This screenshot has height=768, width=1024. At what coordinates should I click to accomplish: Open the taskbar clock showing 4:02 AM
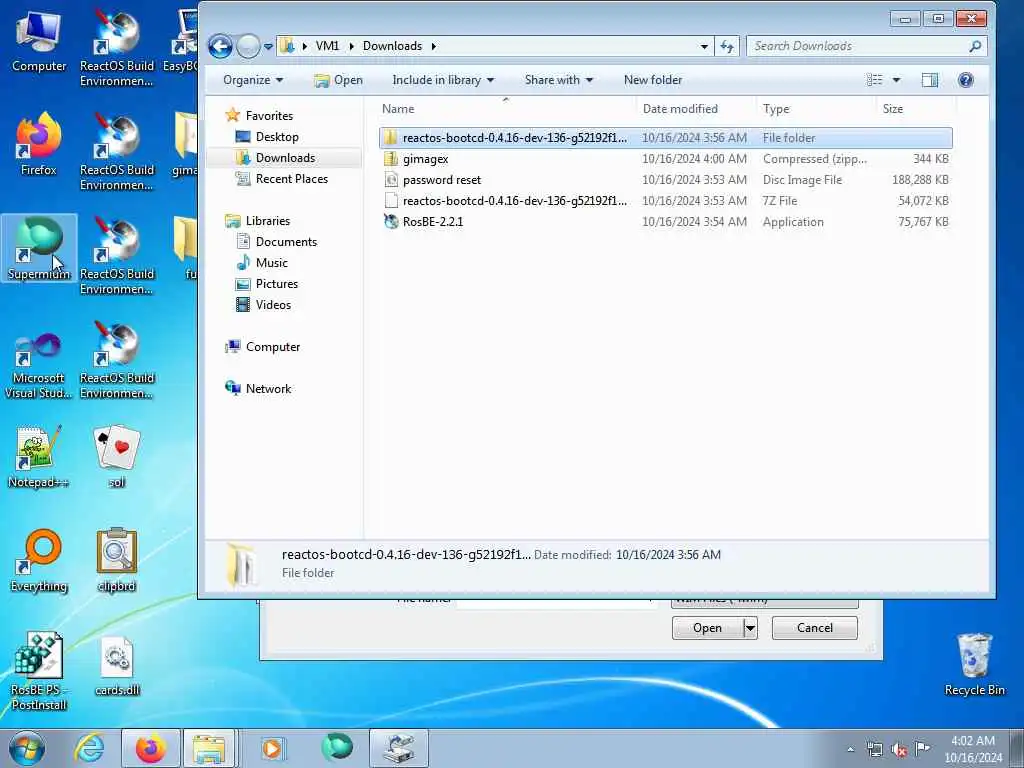(972, 749)
